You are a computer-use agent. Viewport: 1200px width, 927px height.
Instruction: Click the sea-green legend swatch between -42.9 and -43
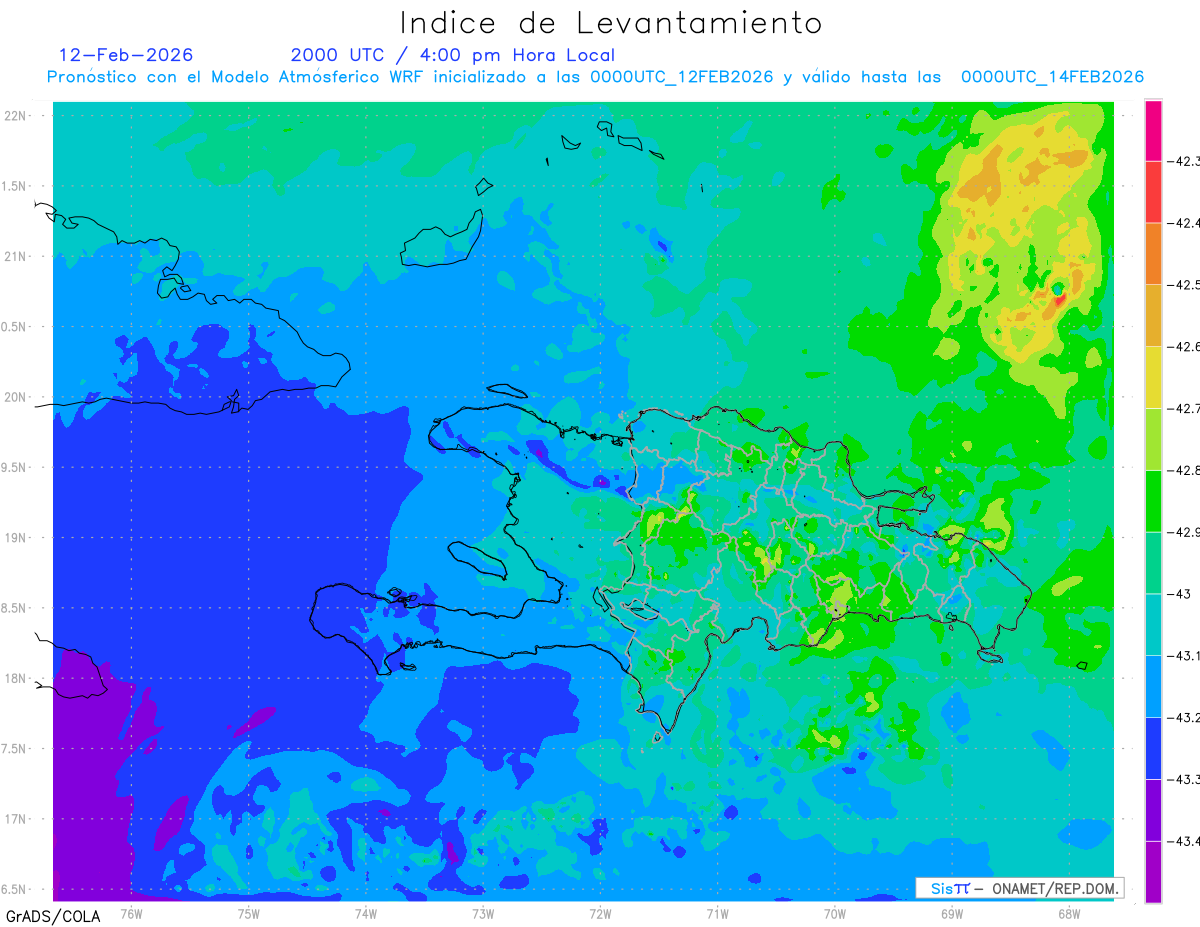coord(1153,563)
